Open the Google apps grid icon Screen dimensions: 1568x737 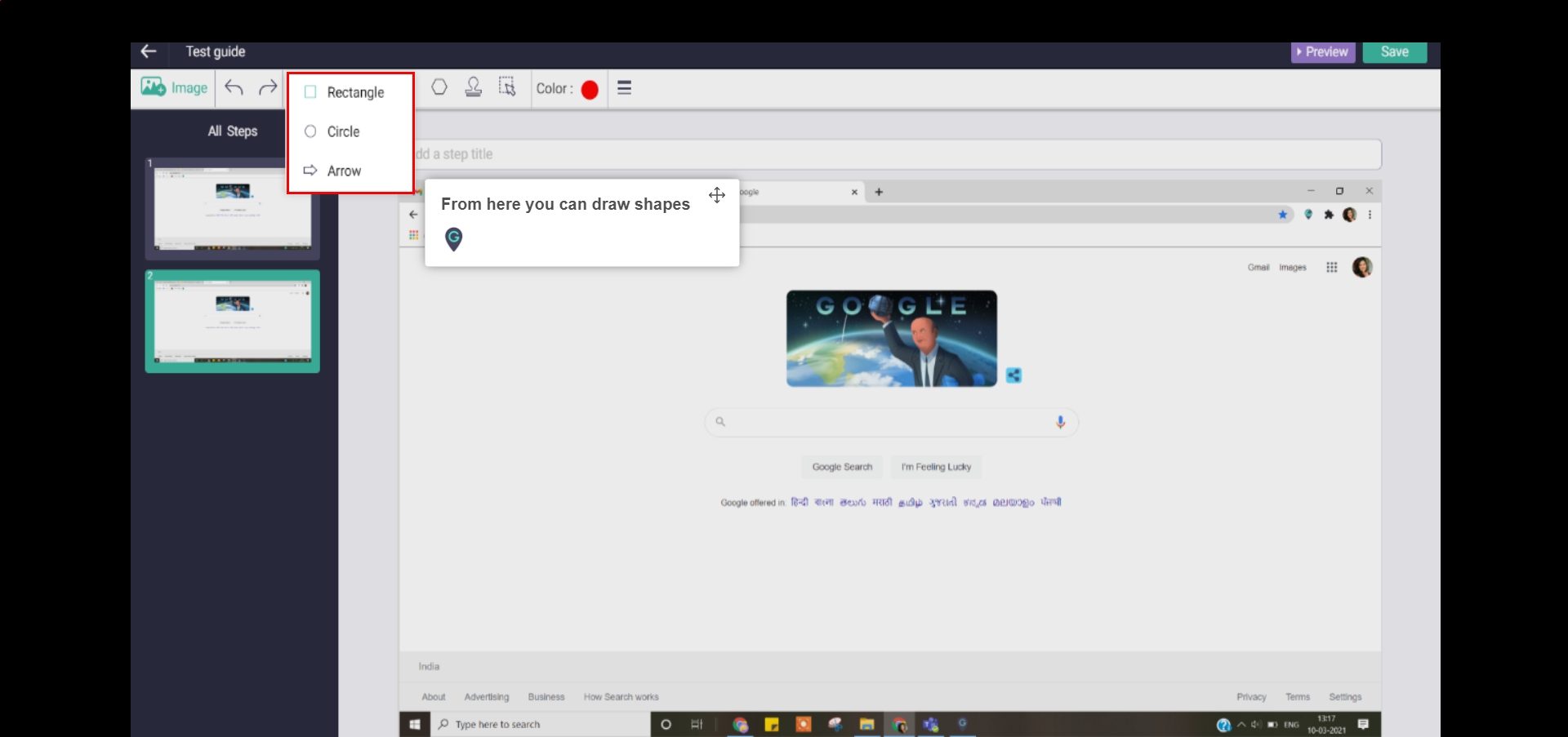(x=1332, y=268)
